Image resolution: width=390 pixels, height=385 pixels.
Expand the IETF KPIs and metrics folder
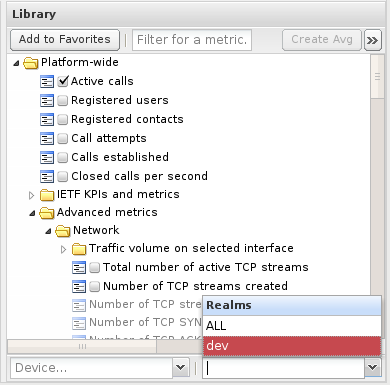[x=31, y=195]
